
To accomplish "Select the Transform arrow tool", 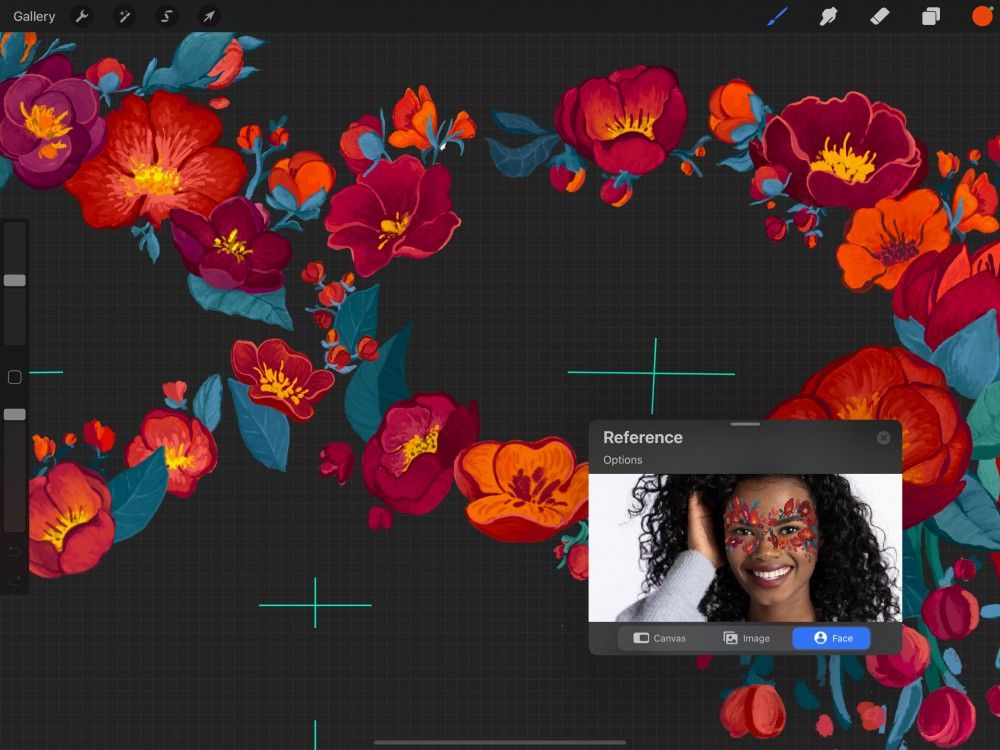I will pos(208,16).
